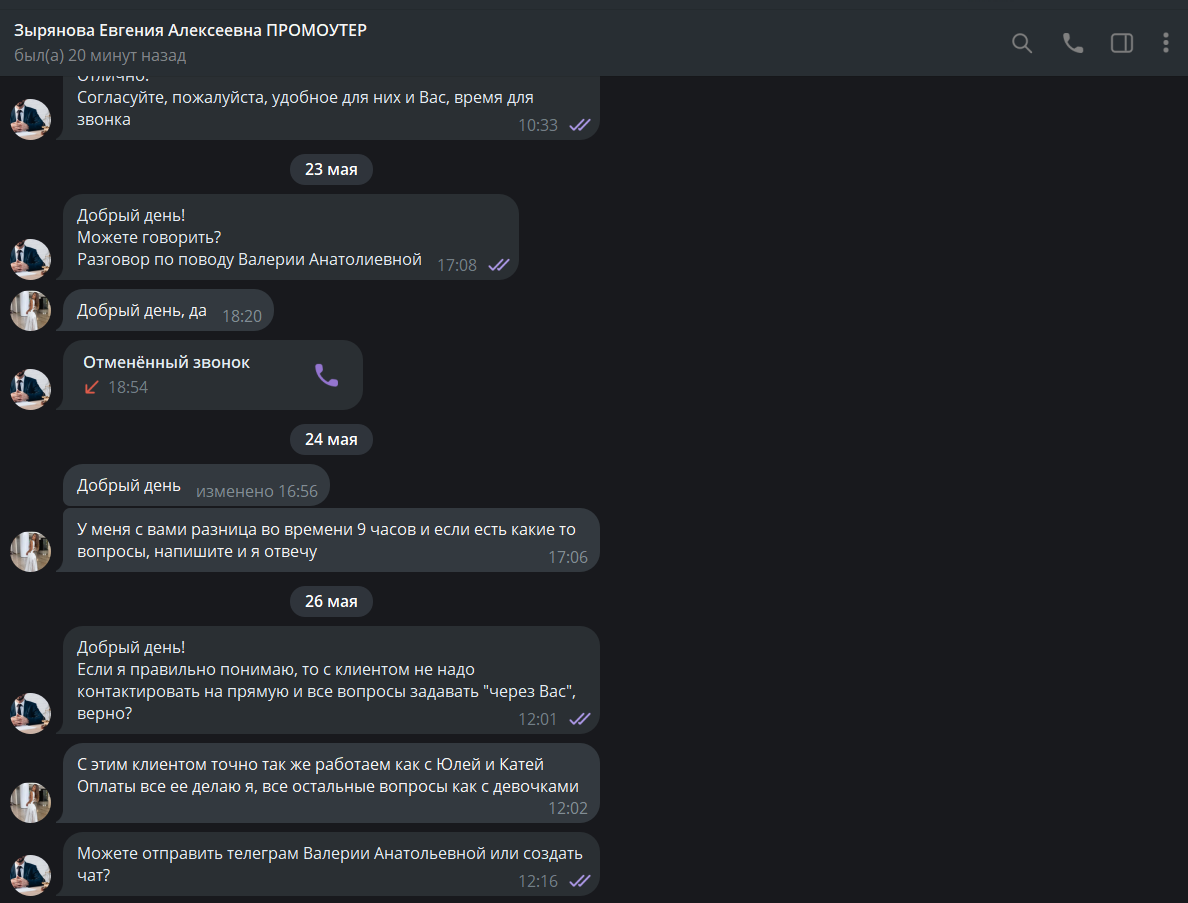Call back via purple phone in cancelled call
This screenshot has width=1188, height=903.
327,375
